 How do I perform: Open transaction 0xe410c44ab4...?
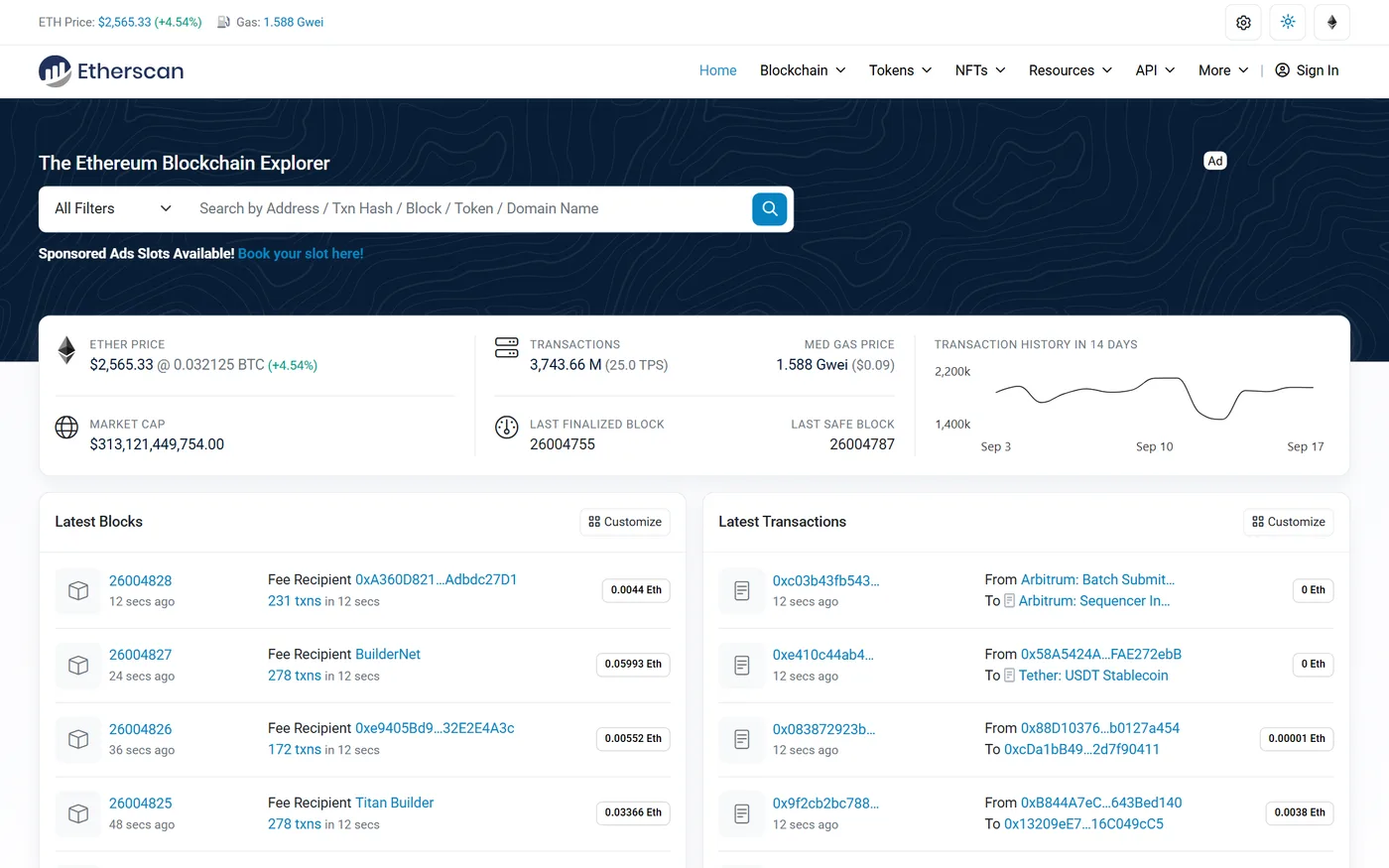(x=823, y=655)
